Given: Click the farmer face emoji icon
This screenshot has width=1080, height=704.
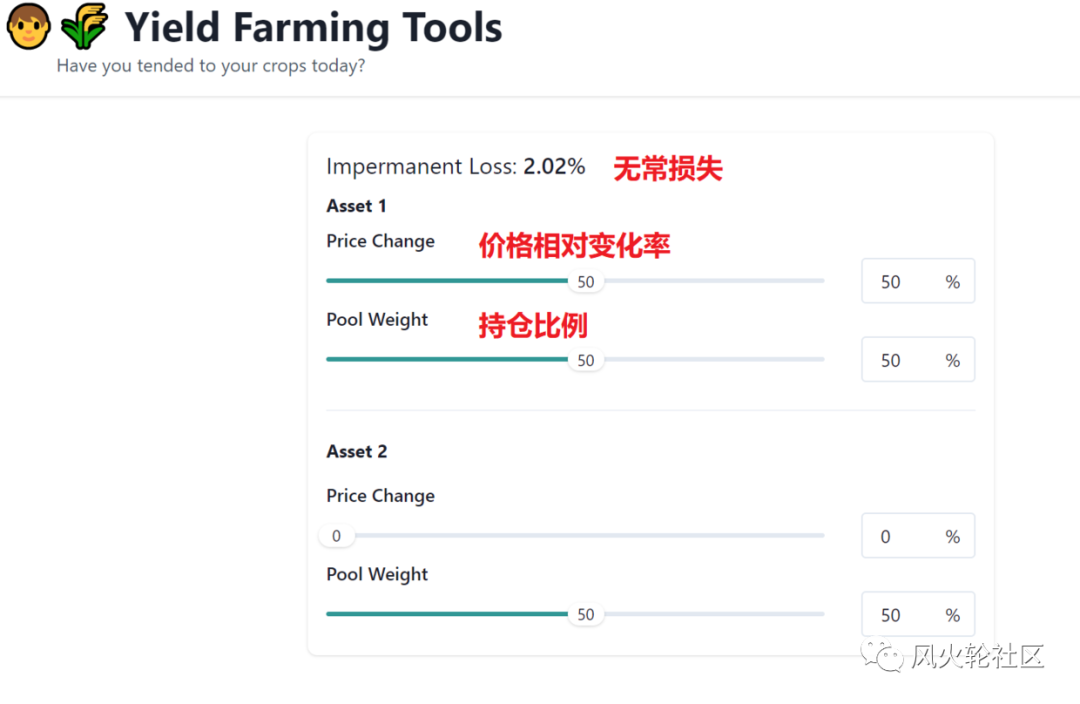Looking at the screenshot, I should click(x=28, y=27).
